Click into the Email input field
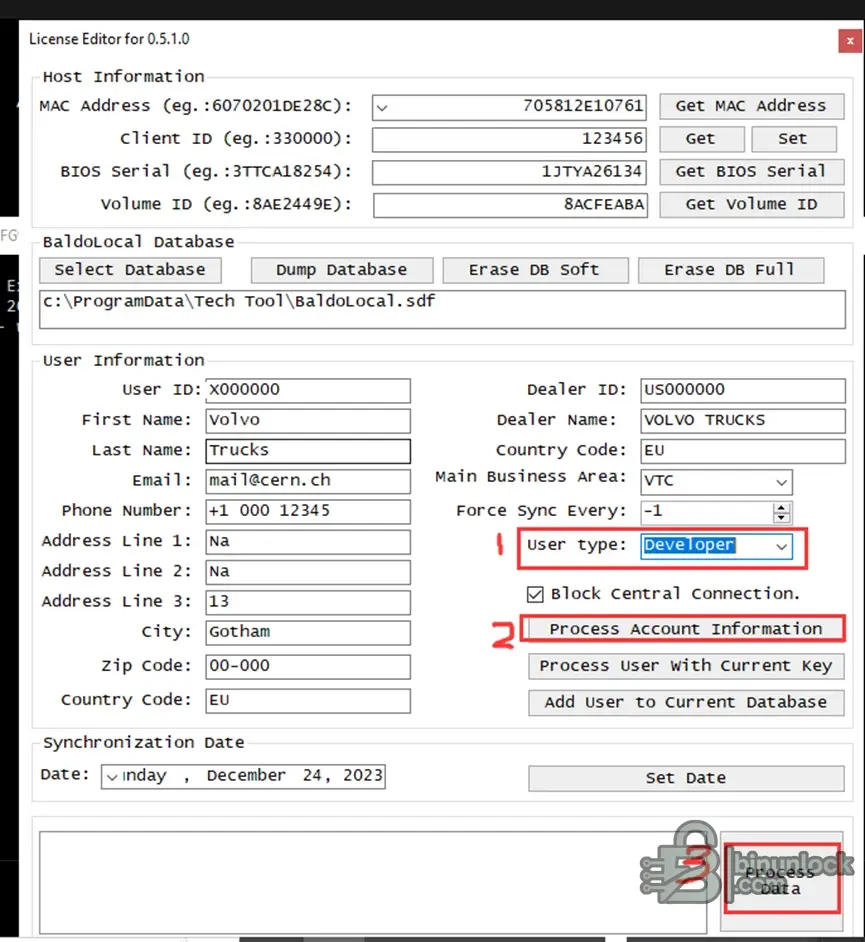The width and height of the screenshot is (865, 942). tap(308, 481)
